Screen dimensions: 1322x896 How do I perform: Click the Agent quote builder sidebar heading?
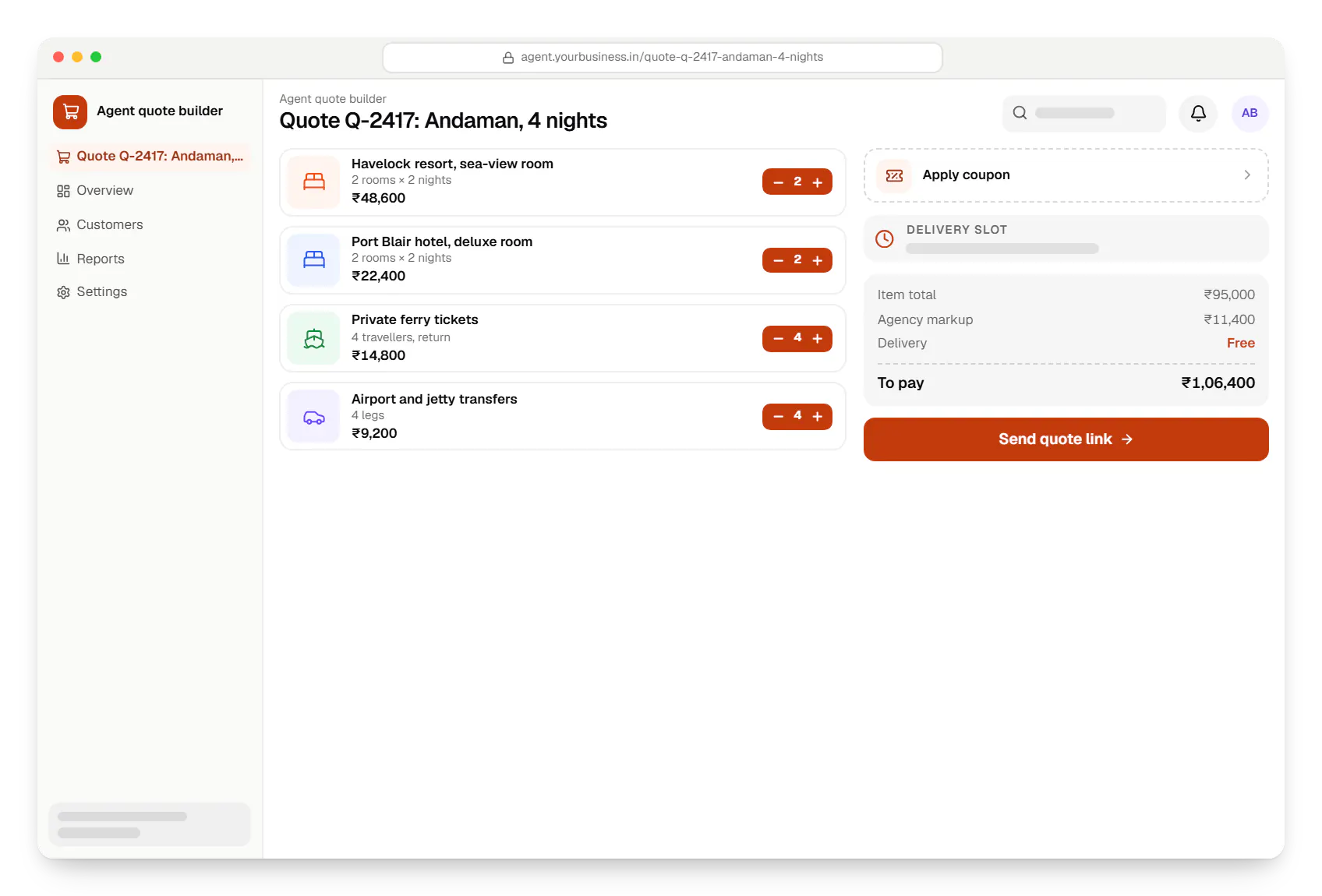pyautogui.click(x=160, y=111)
